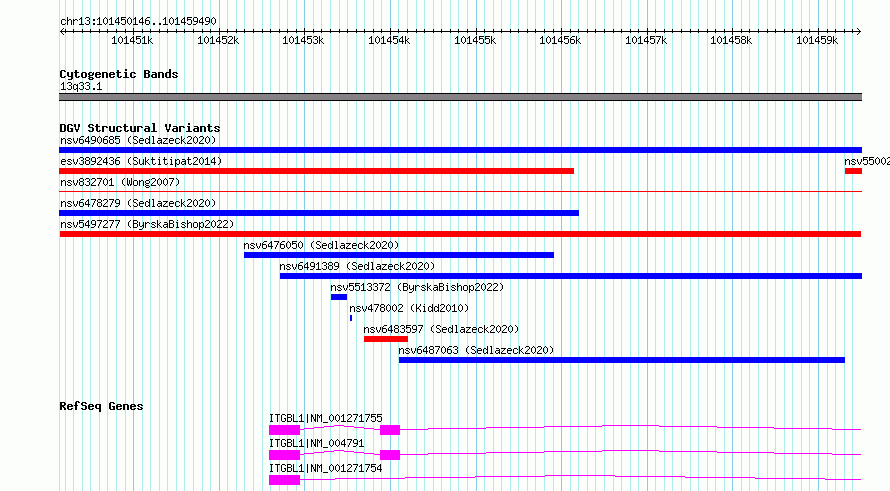Viewport: 890px width, 491px height.
Task: Open the nsv478002 (Kidd2010) label
Action: click(409, 308)
